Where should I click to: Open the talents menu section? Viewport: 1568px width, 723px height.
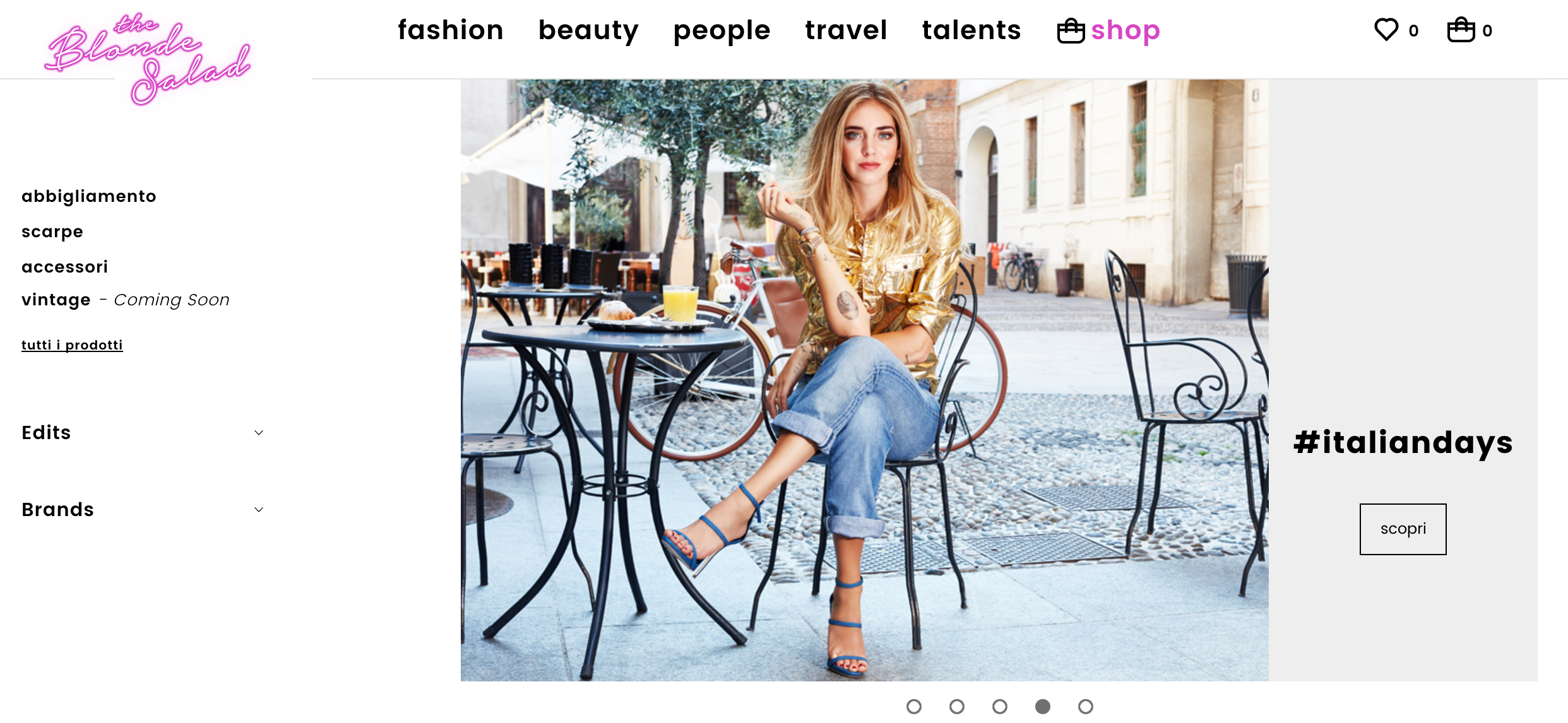(x=971, y=30)
